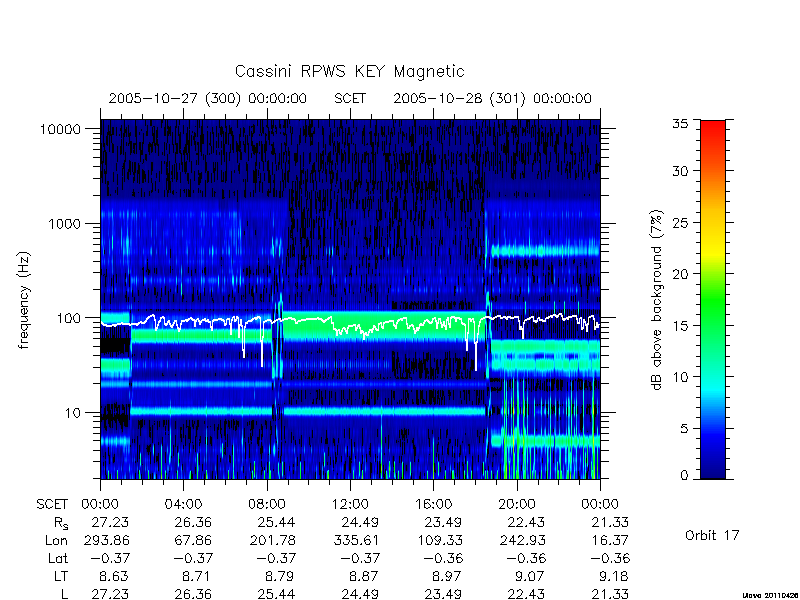Select the 5 tick on the color scale
This screenshot has width=800, height=600.
coord(684,428)
